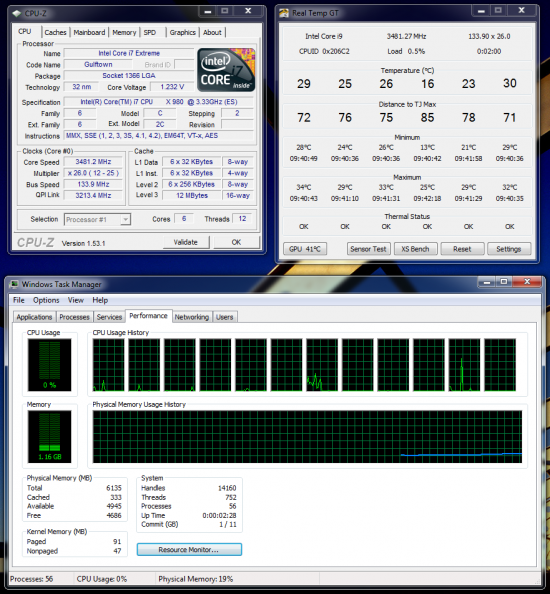Viewport: 550px width, 594px height.
Task: Click the Multiplier value x 26.0 (12 - 25)
Action: [93, 173]
